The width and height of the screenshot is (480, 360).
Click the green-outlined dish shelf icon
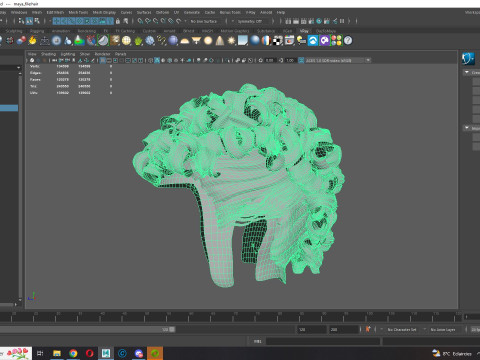103,41
